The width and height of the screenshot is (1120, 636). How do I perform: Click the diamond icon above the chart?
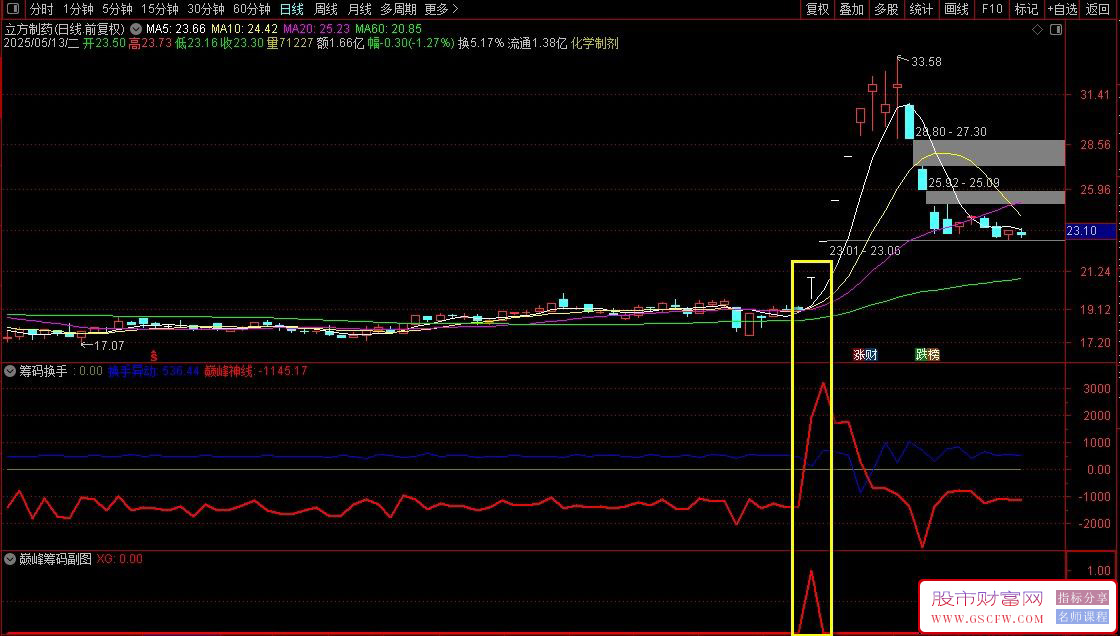pos(1037,30)
